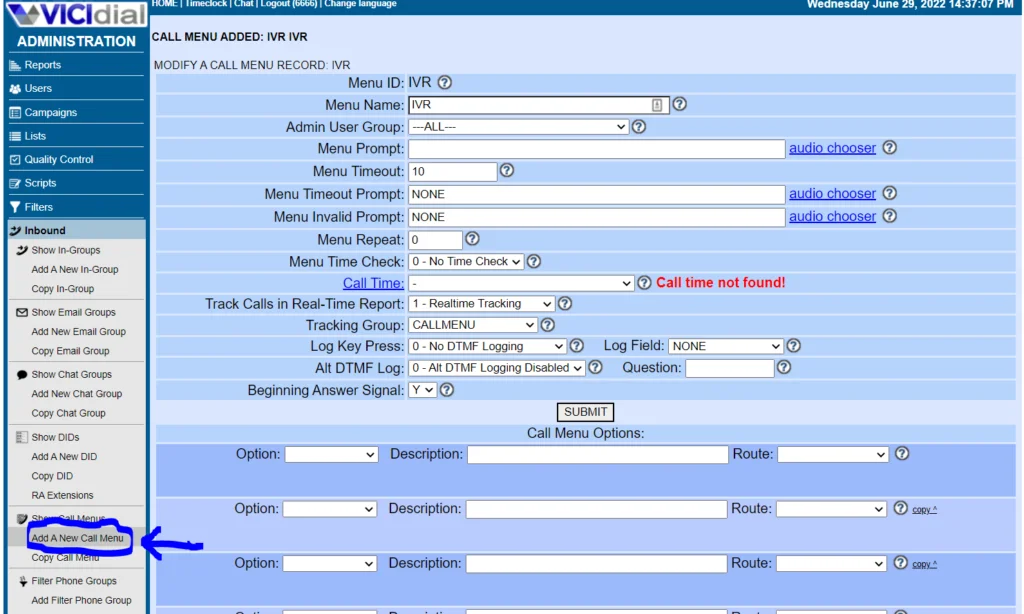The image size is (1024, 614).
Task: Click the help icon beside Question field
Action: coord(784,367)
